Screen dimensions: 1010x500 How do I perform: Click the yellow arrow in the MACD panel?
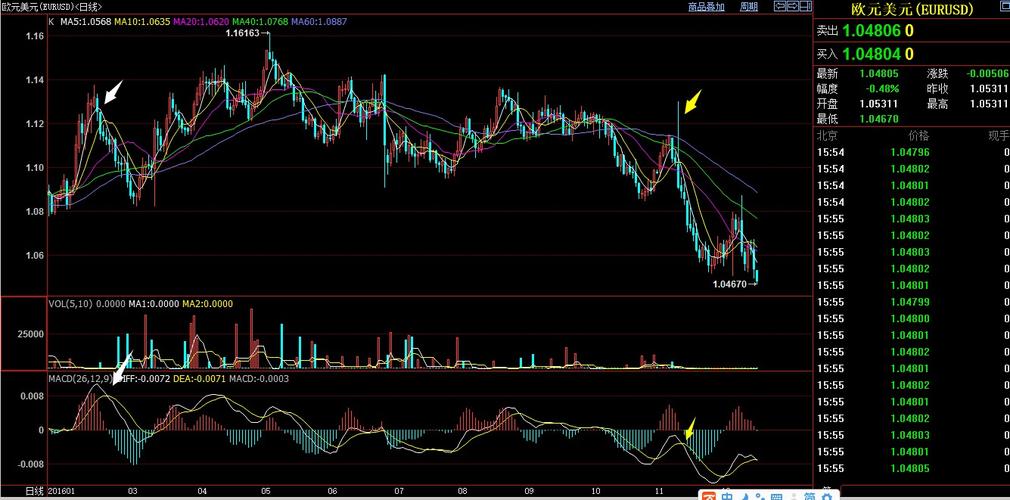[x=689, y=430]
